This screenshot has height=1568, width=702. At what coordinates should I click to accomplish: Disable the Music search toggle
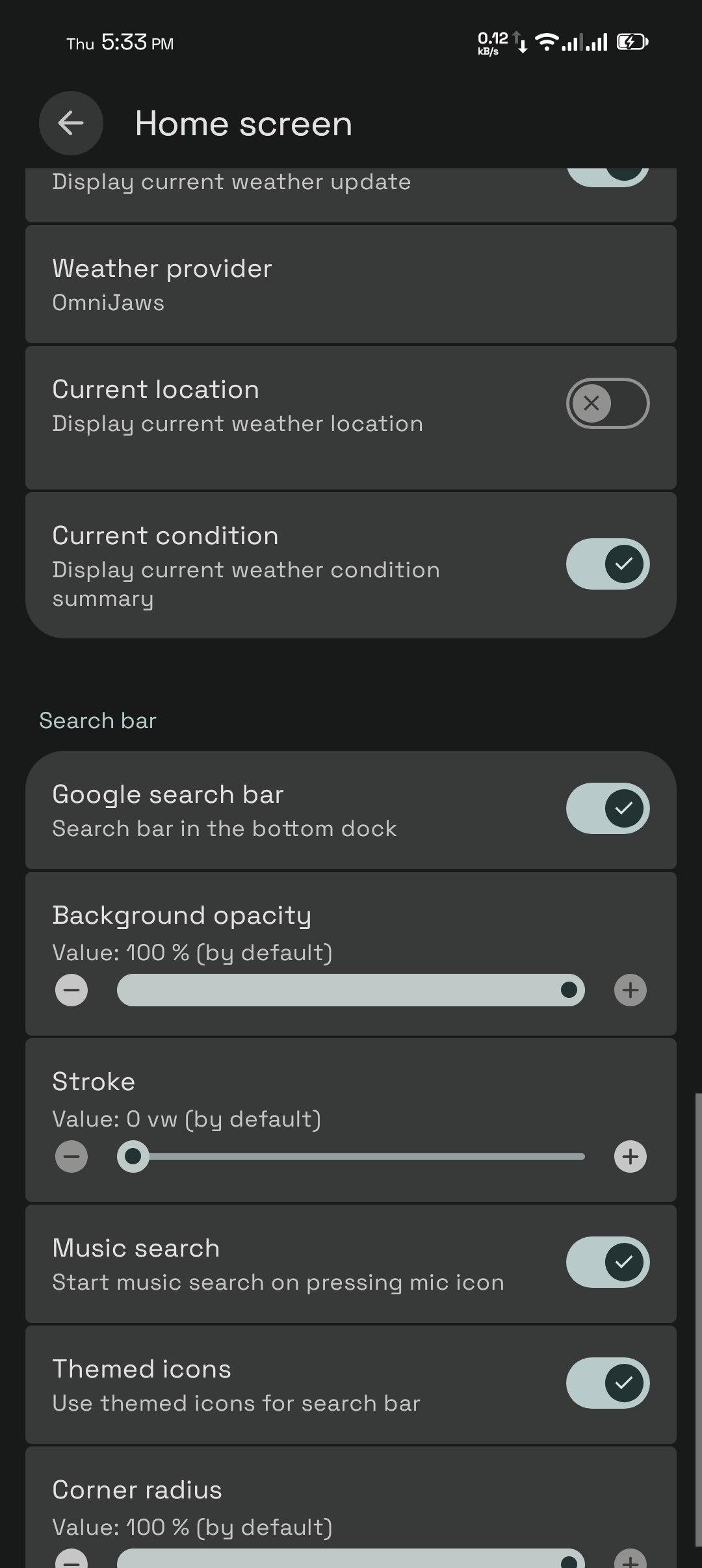(607, 1262)
